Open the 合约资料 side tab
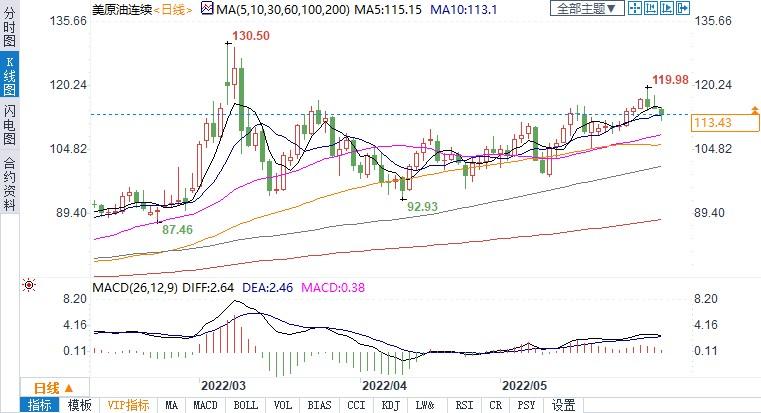The image size is (761, 413). tap(9, 184)
